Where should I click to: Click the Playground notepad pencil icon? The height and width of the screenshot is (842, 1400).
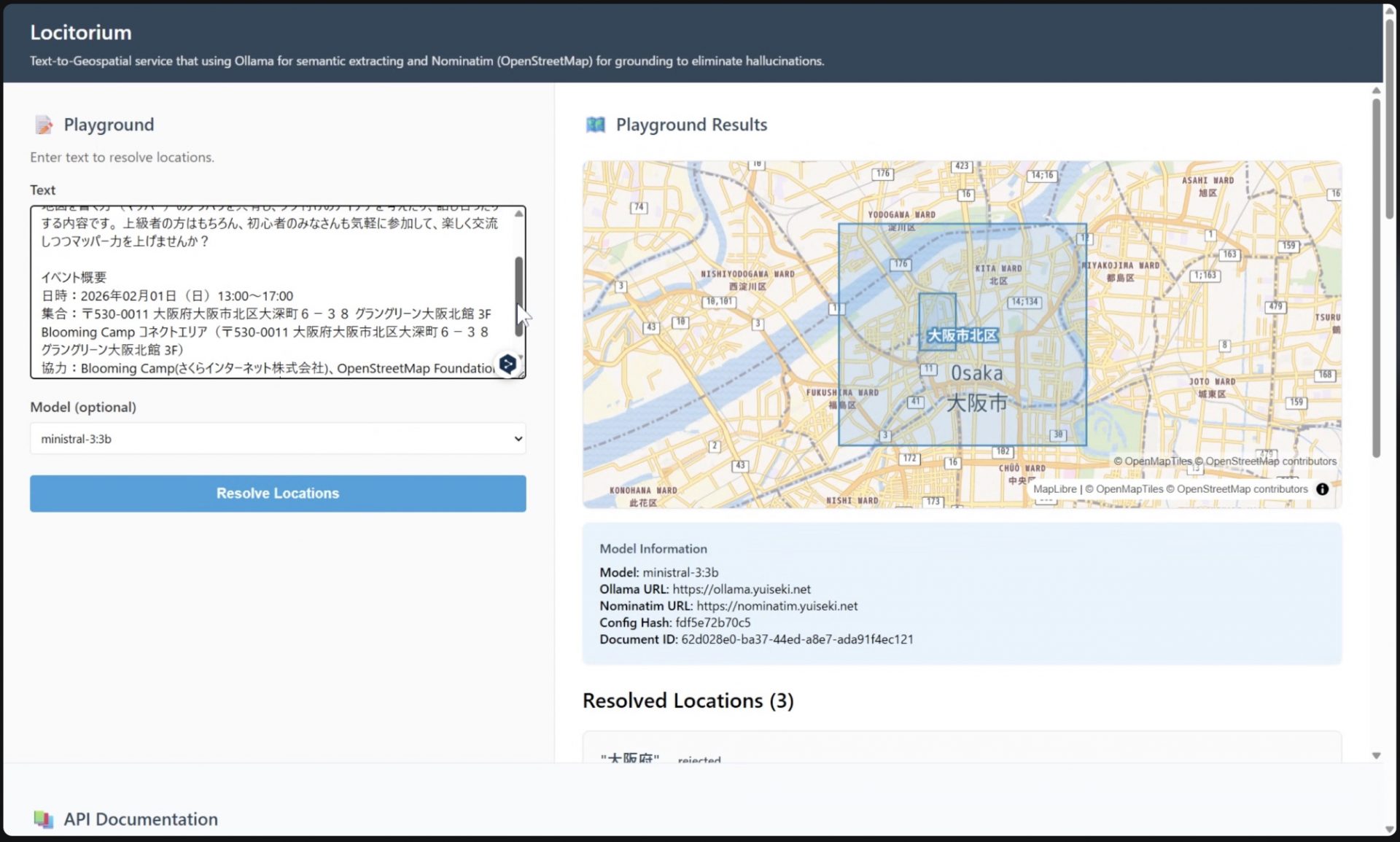click(43, 125)
